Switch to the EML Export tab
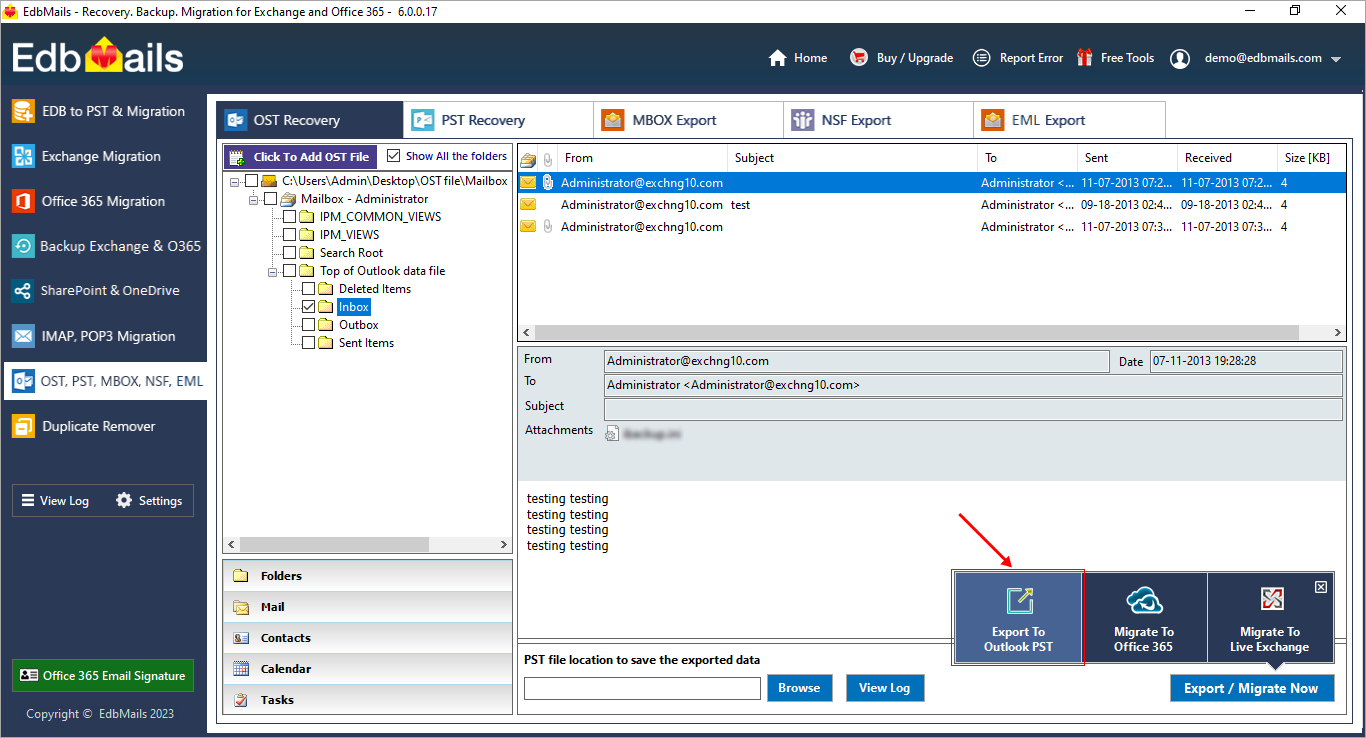Image resolution: width=1366 pixels, height=738 pixels. [1069, 120]
